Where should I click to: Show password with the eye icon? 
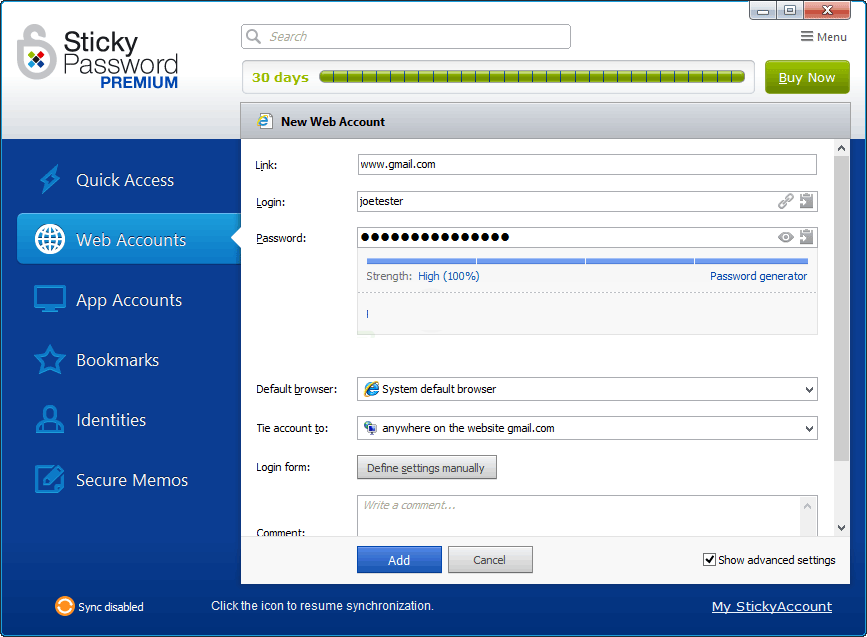click(786, 237)
